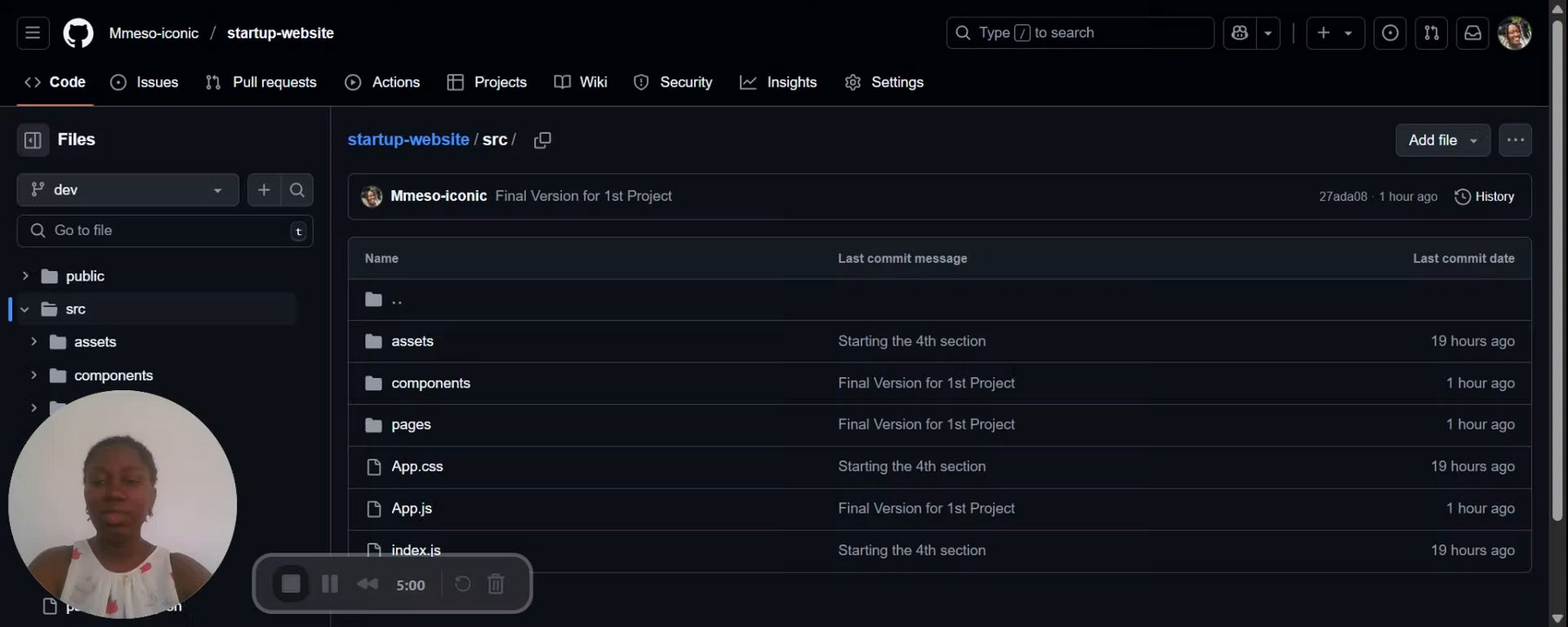Focus the Go to file input

(166, 231)
